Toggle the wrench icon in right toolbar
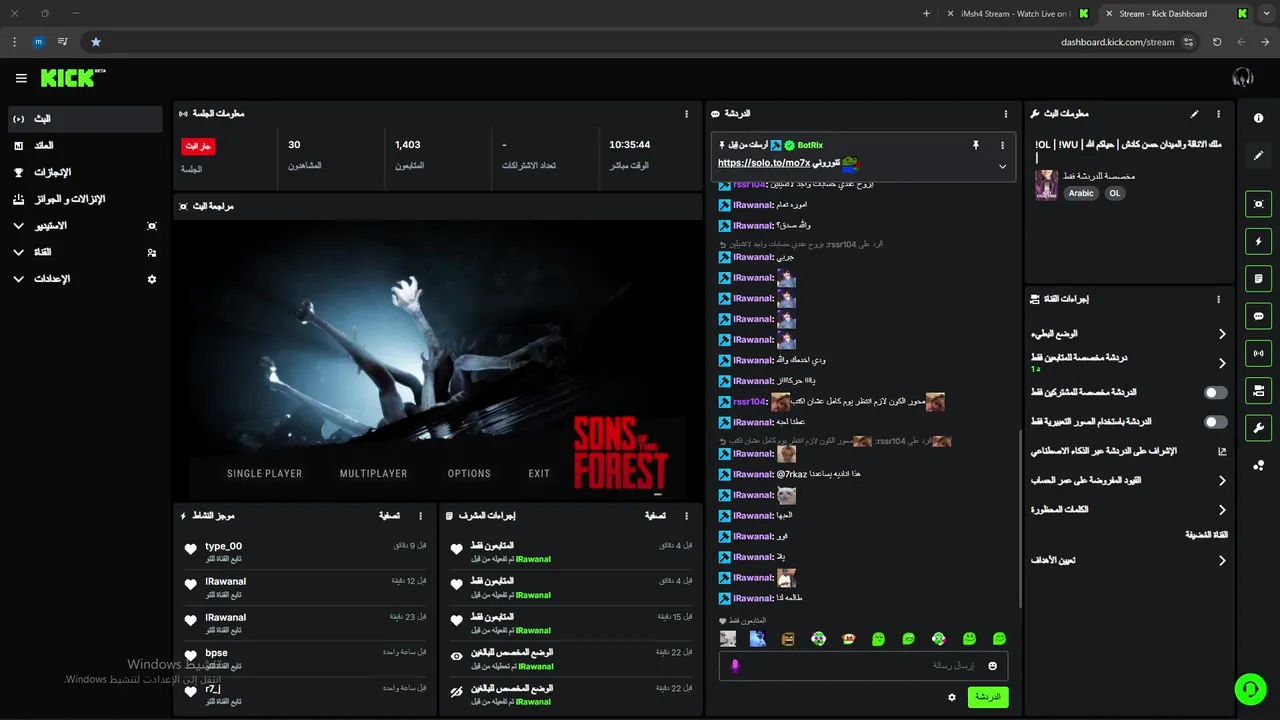Image resolution: width=1280 pixels, height=720 pixels. click(x=1259, y=428)
